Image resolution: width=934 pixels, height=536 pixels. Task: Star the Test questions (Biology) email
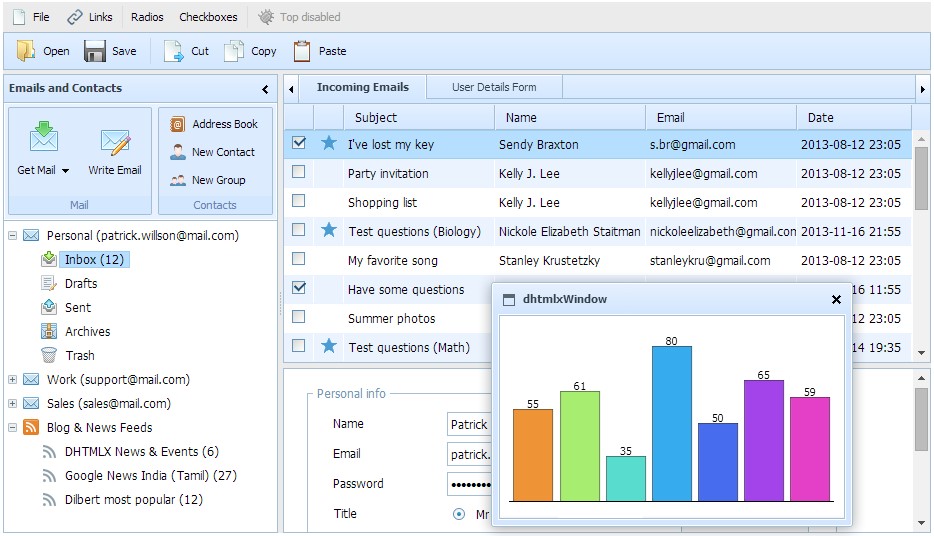[328, 231]
